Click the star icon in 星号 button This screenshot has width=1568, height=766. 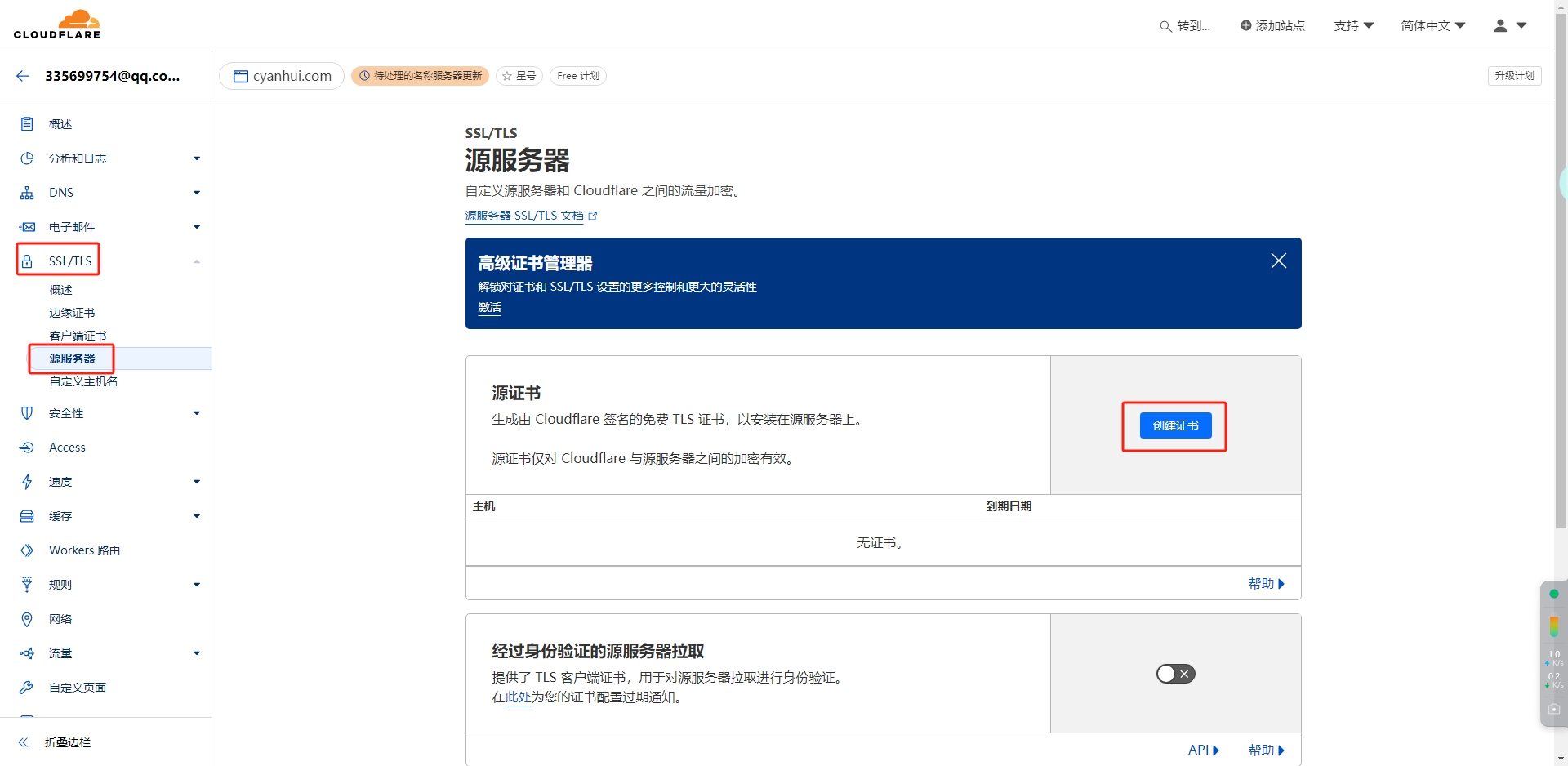[x=507, y=76]
